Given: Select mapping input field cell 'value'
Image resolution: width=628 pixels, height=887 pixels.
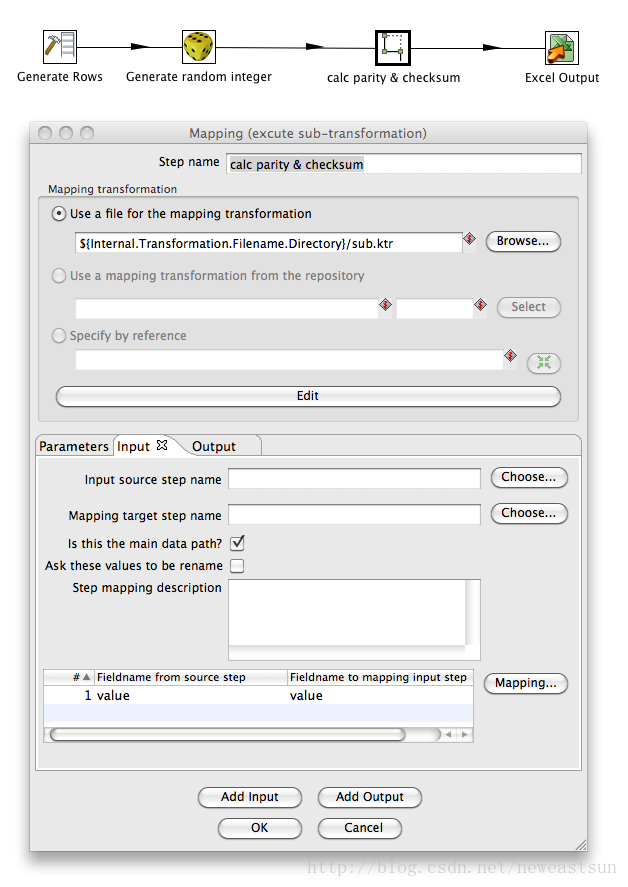Looking at the screenshot, I should 380,695.
